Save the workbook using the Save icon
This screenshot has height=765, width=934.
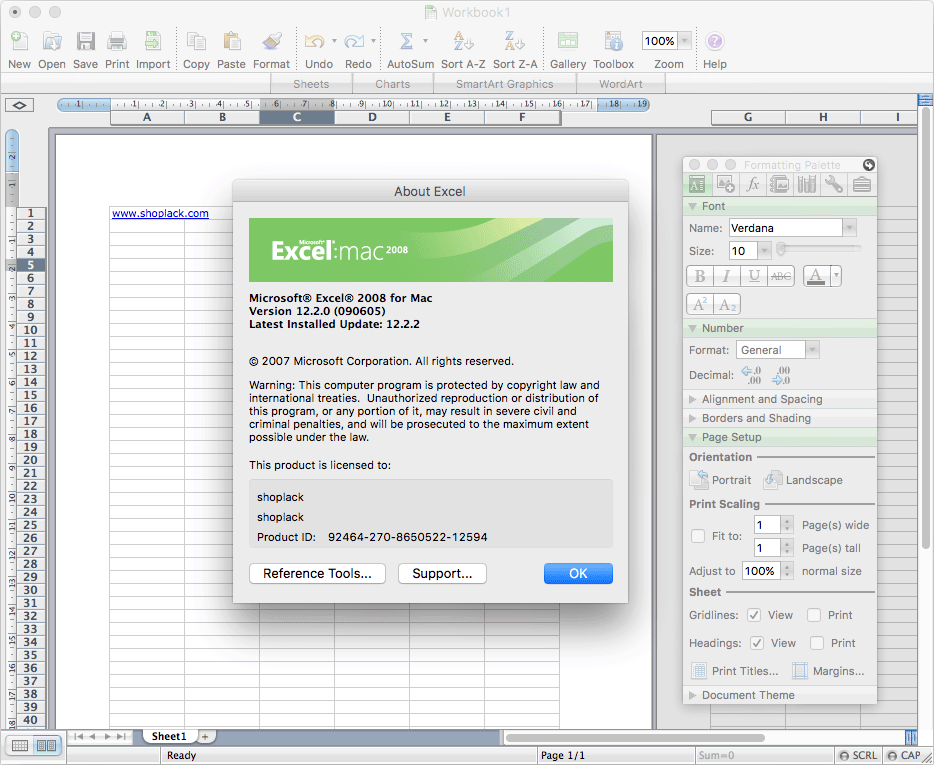[85, 41]
